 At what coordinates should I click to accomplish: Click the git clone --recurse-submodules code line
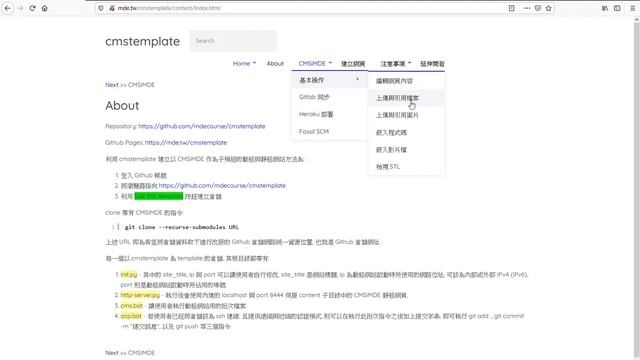[x=182, y=227]
